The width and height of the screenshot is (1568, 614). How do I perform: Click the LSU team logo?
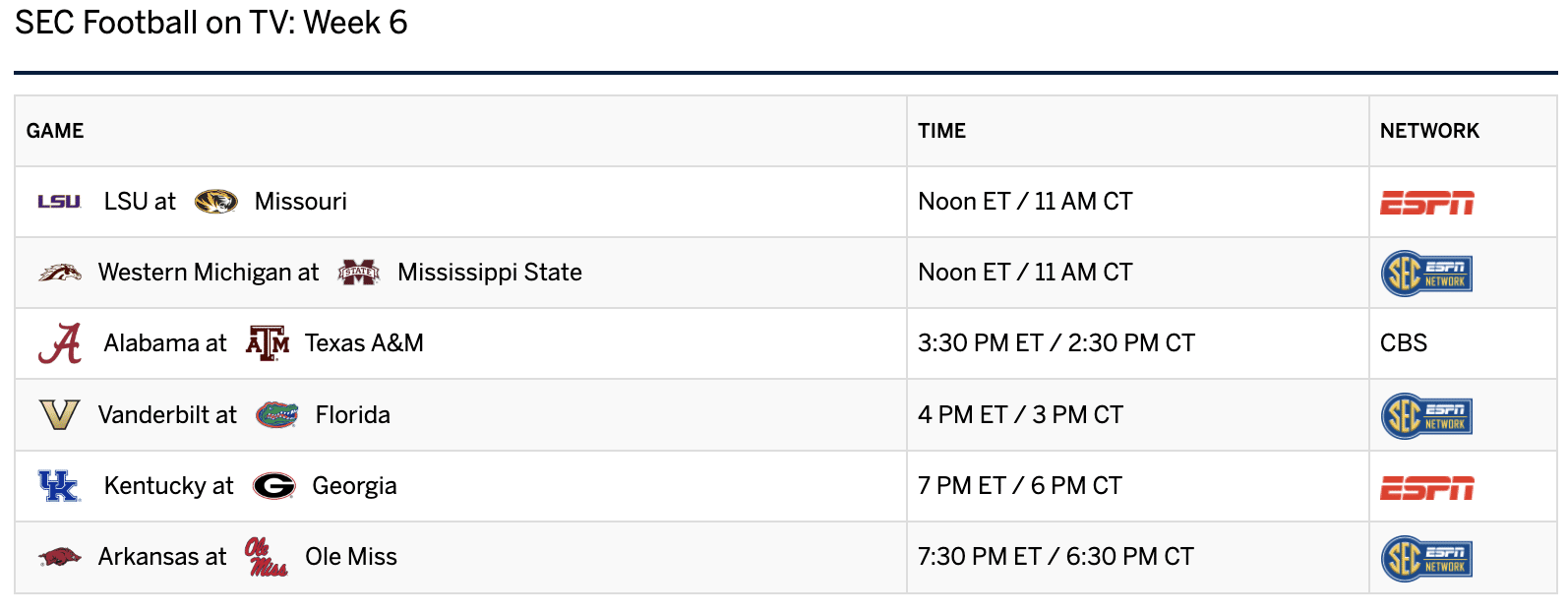[x=59, y=202]
